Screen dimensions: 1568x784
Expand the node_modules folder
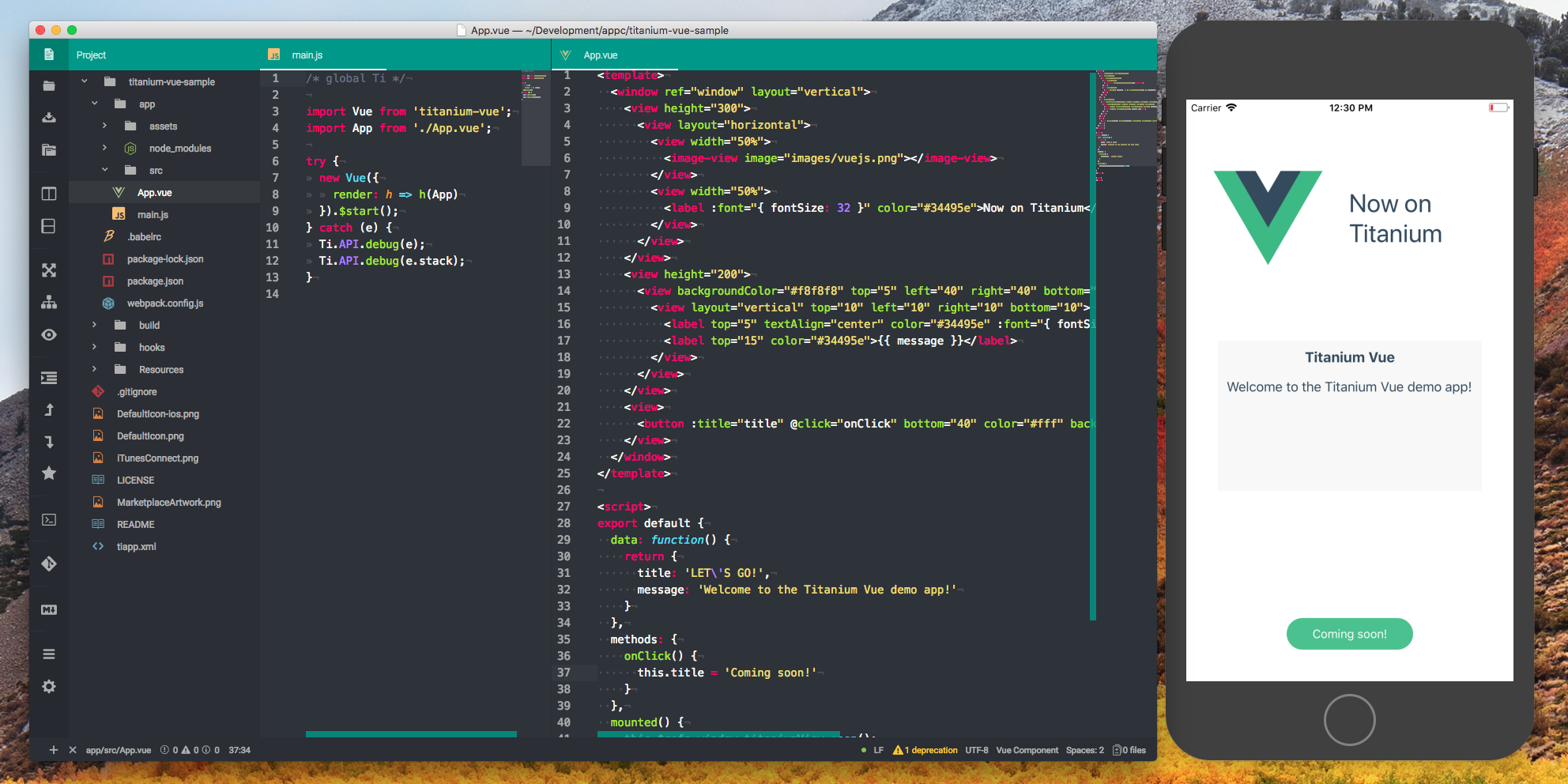(104, 148)
